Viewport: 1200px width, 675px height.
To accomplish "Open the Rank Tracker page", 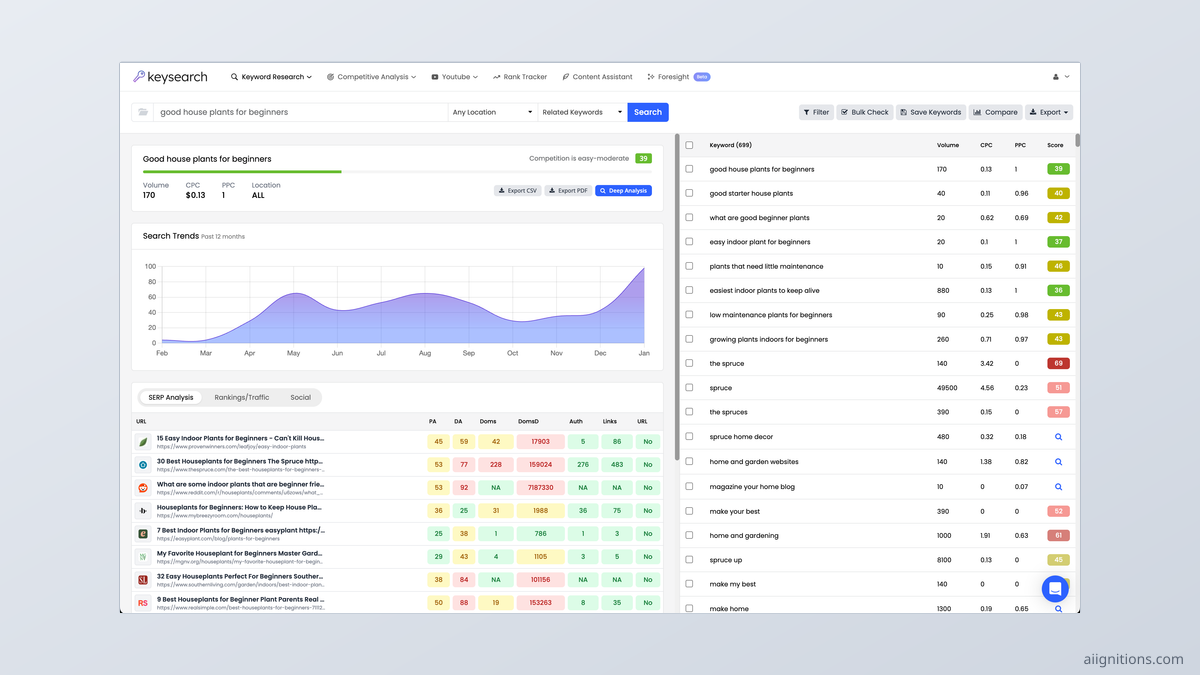I will click(x=520, y=77).
